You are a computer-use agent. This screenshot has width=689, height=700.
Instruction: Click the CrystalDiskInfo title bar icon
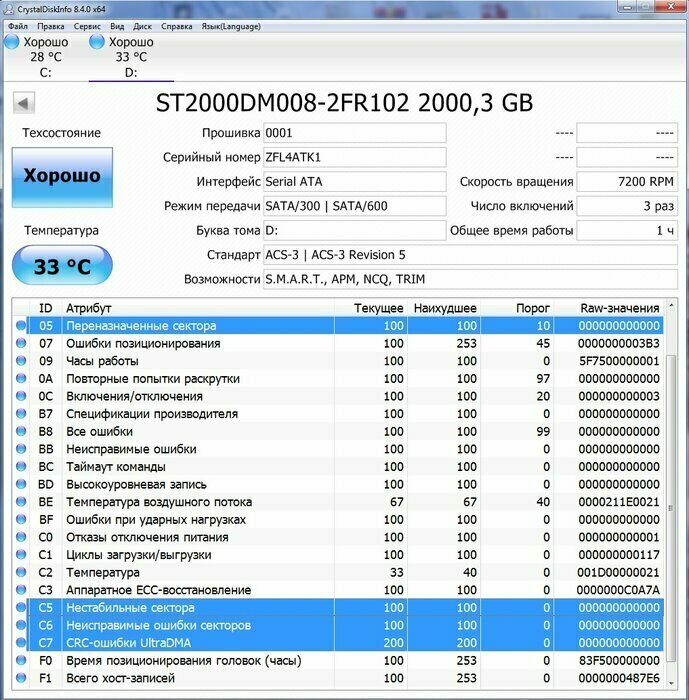coord(9,9)
